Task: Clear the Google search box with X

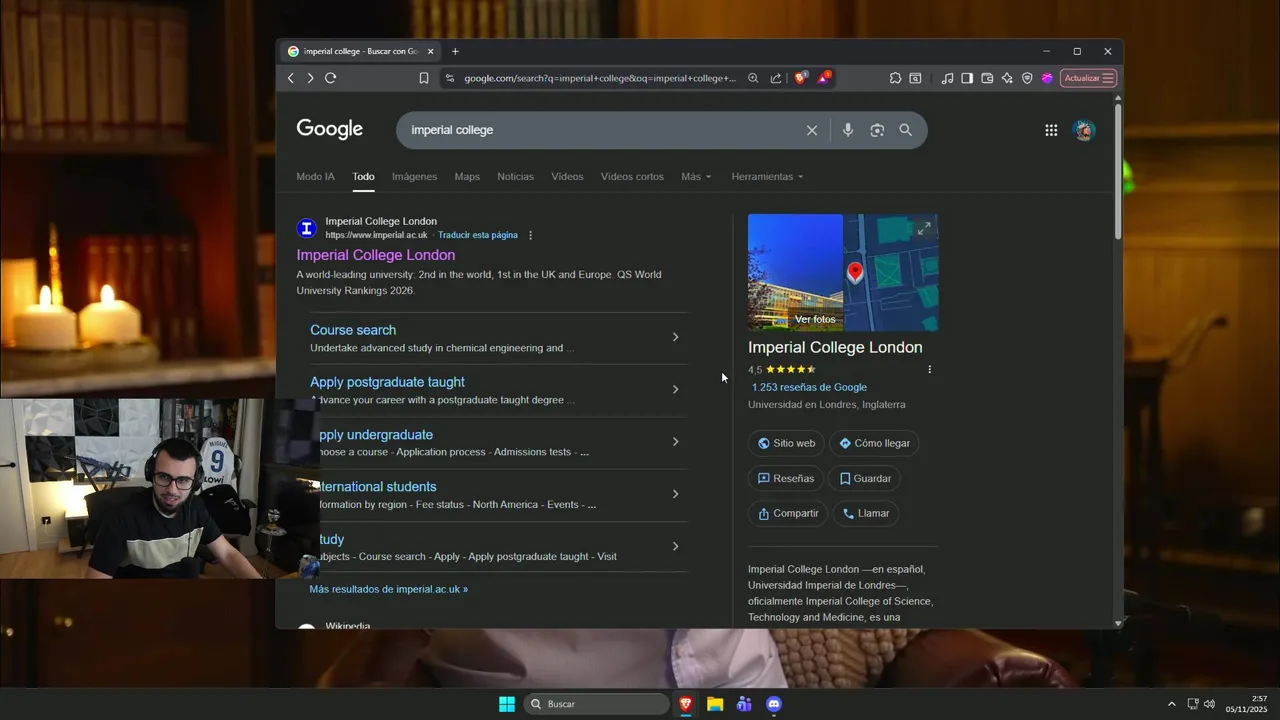Action: [x=812, y=130]
